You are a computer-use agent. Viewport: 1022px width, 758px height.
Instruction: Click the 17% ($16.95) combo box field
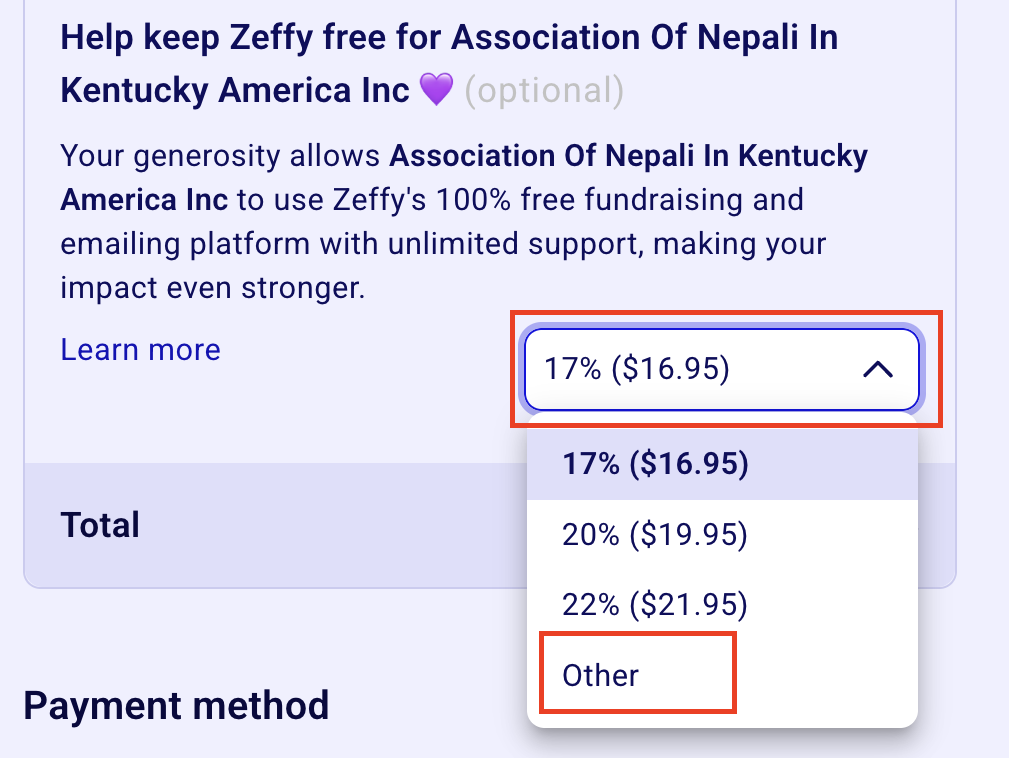point(722,370)
